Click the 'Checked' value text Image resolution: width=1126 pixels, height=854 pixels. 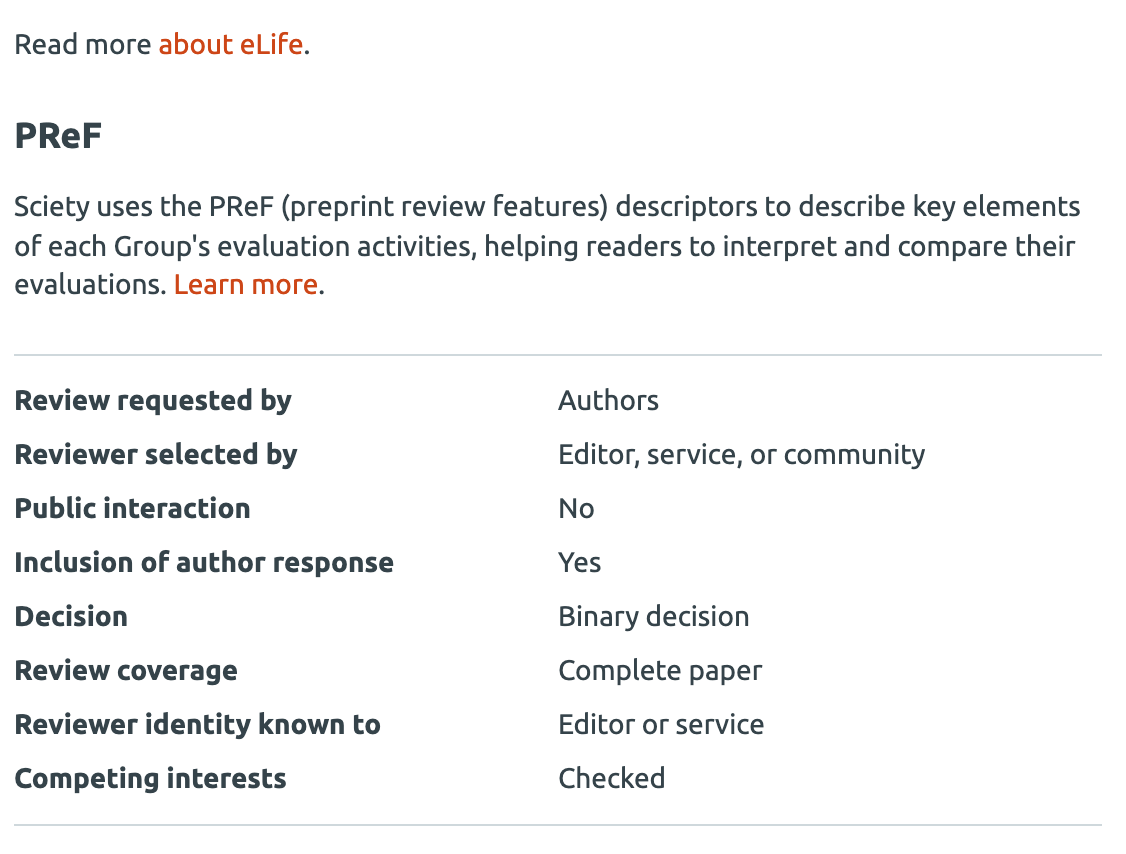[x=611, y=779]
